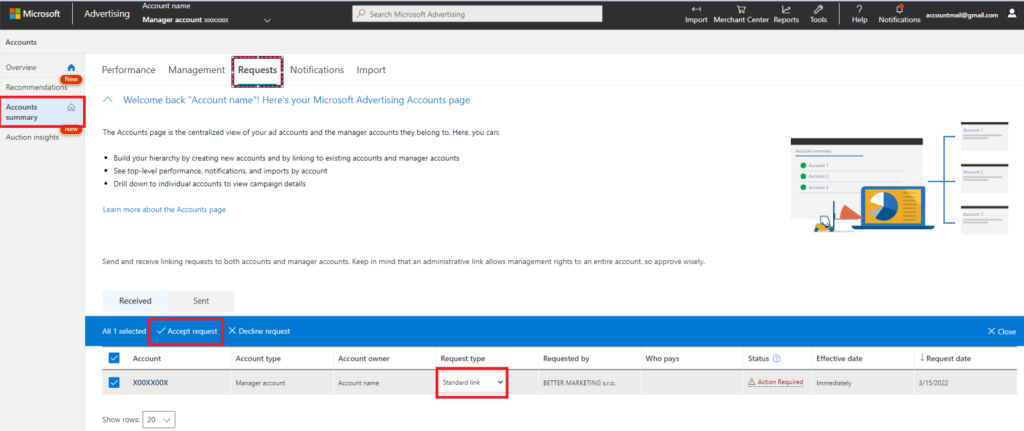Click the Effective date column header
Image resolution: width=1024 pixels, height=431 pixels.
(839, 359)
